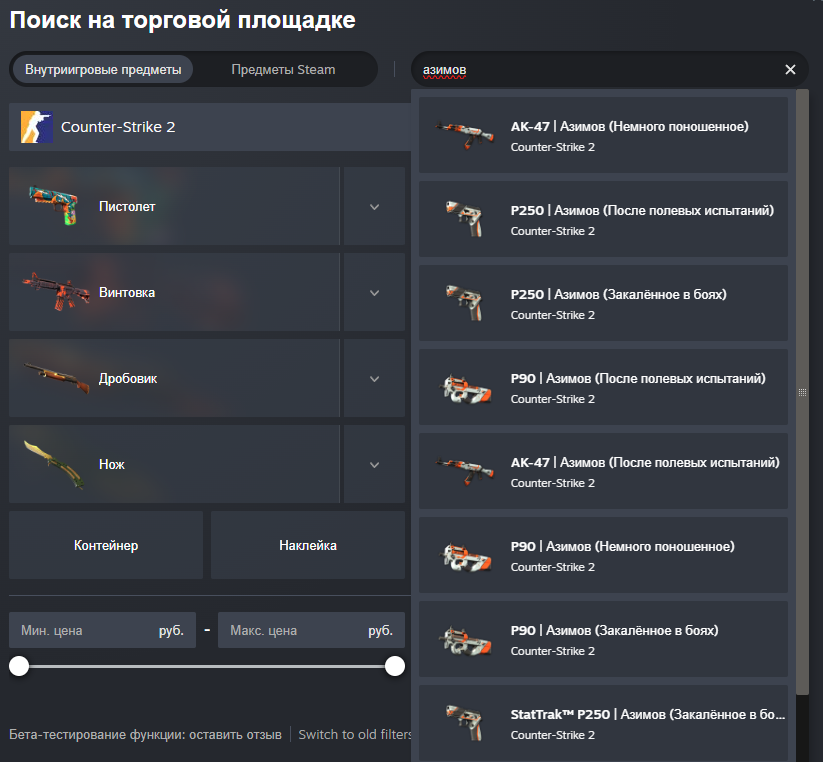This screenshot has width=823, height=762.
Task: Clear the азимов search with the X icon
Action: click(x=790, y=69)
